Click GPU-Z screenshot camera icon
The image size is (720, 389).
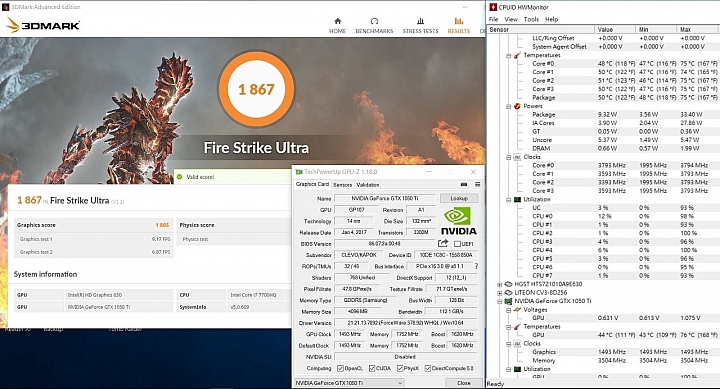point(464,184)
